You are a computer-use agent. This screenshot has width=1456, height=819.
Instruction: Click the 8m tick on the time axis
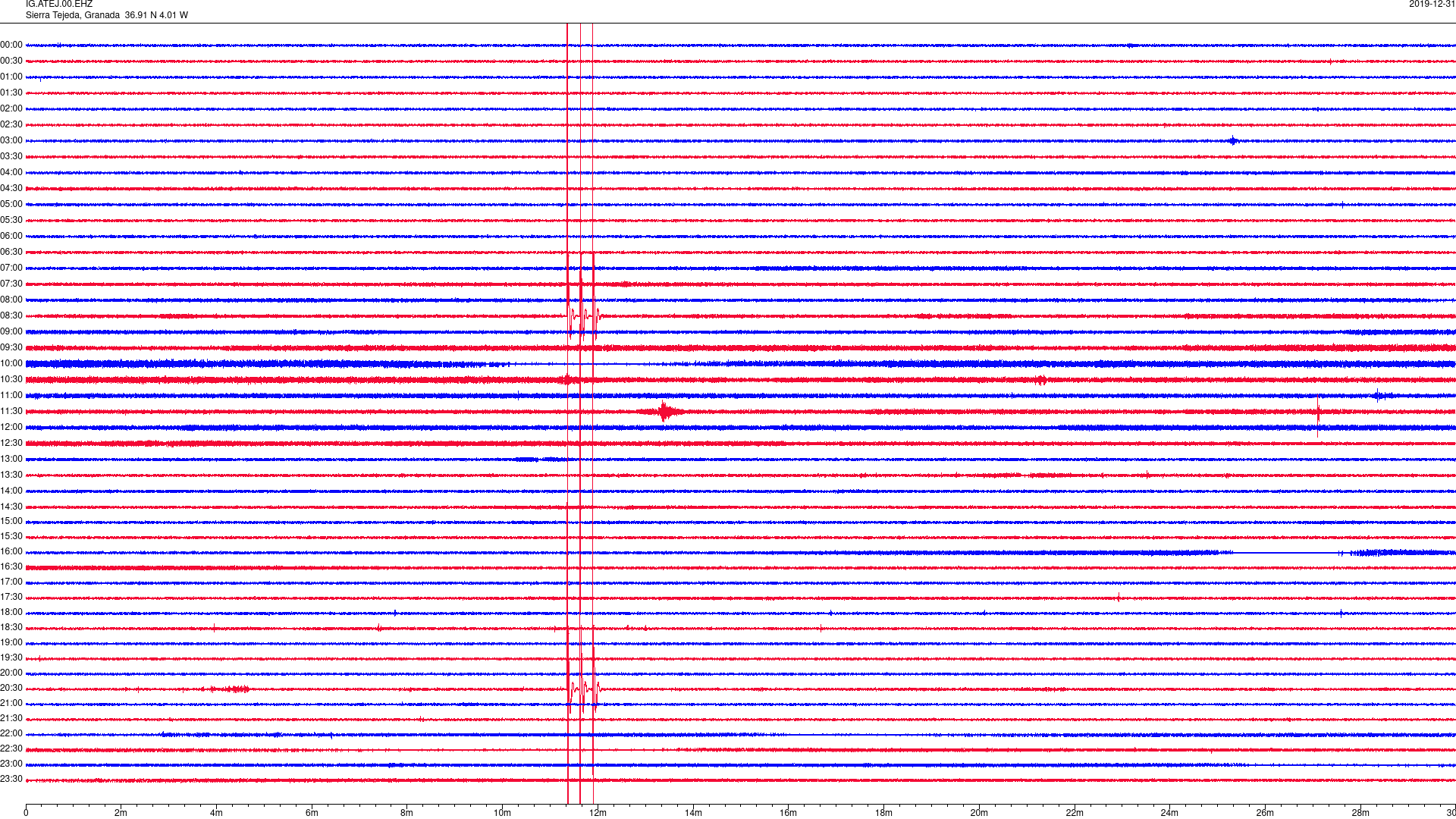407,813
